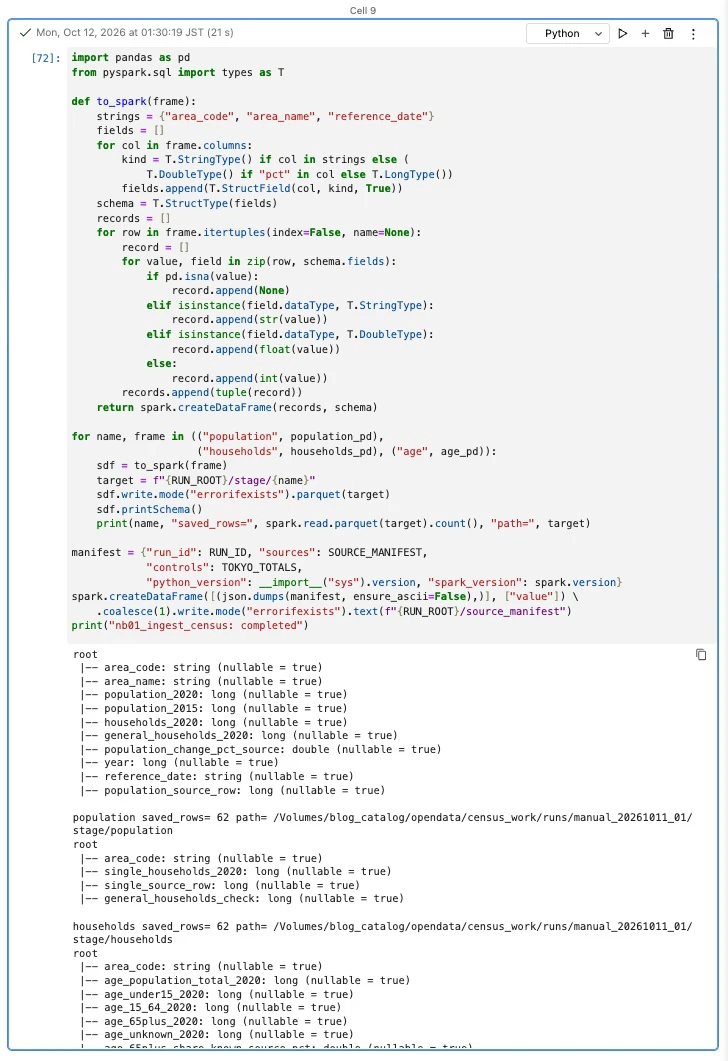Screen dimensions: 728x1061
Task: Place cursor on 'import pandas as pd' line
Action: pyautogui.click(x=131, y=58)
